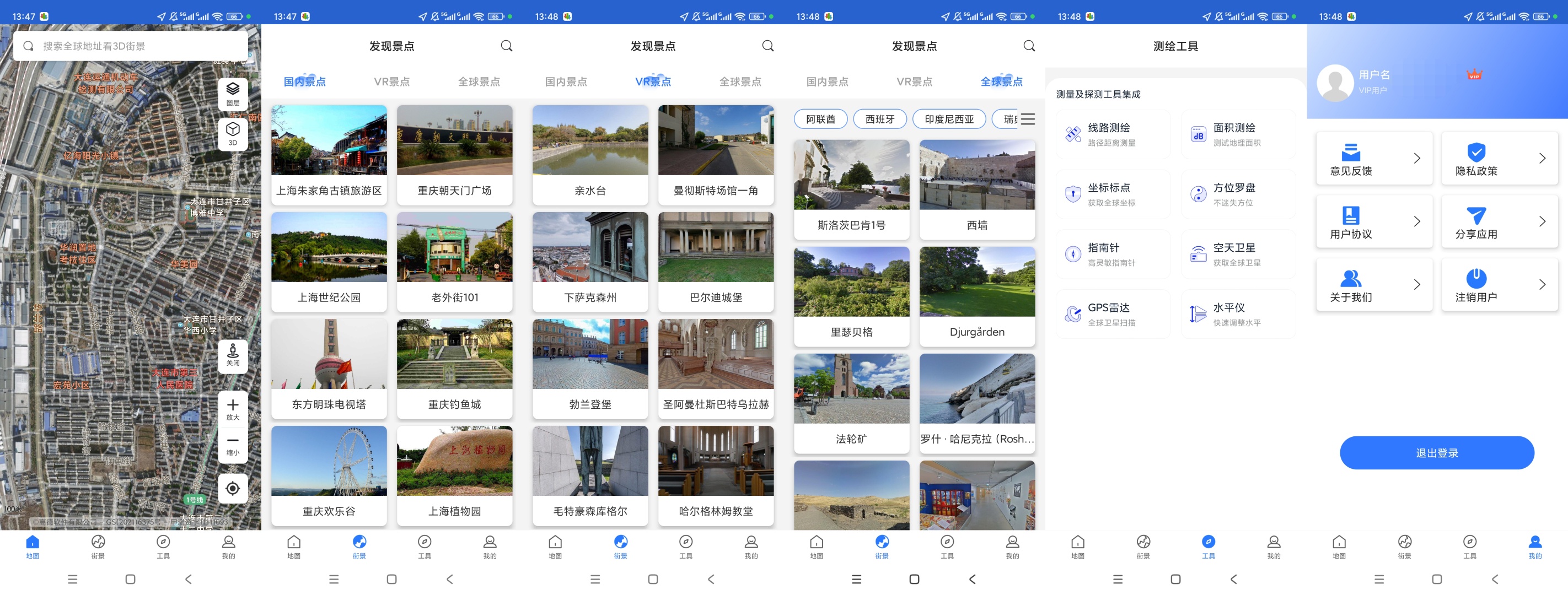Open the 面积测绘 area measuring tool
Image resolution: width=1568 pixels, height=595 pixels.
(1238, 134)
